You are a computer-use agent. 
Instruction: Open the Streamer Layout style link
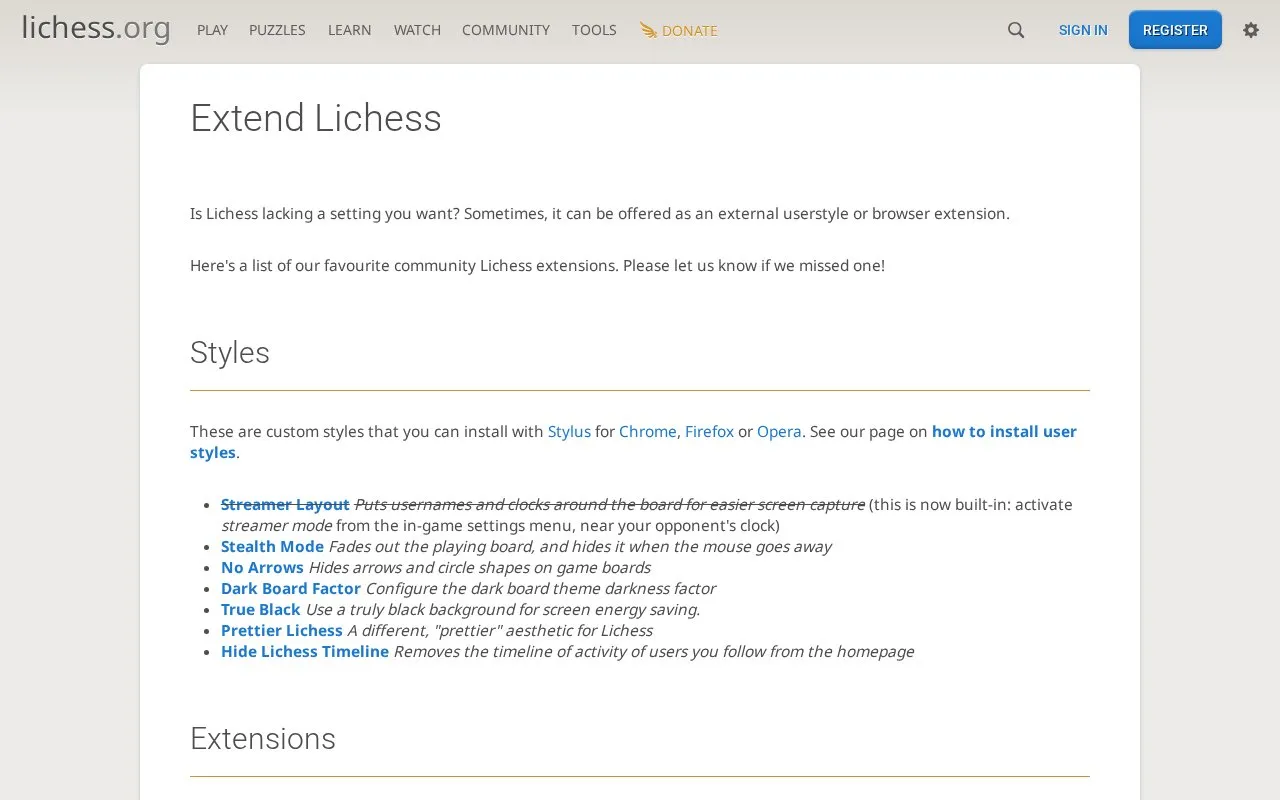point(285,505)
